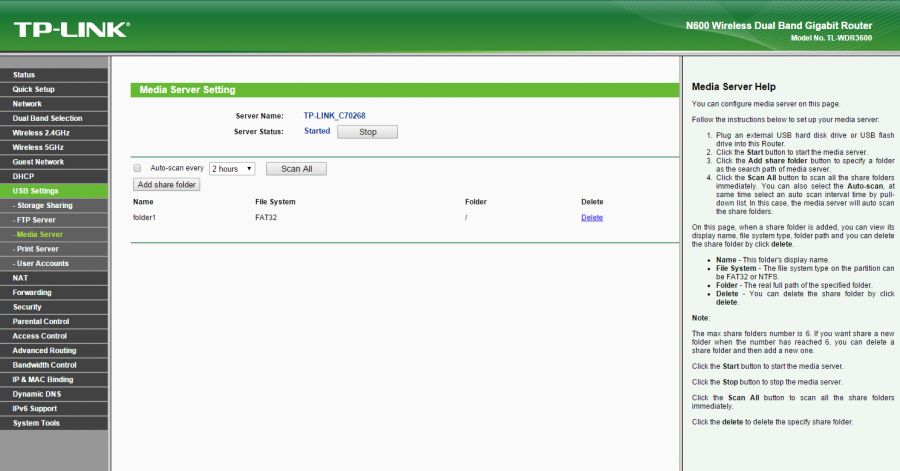Open Wireless 2.4GHz settings
The height and width of the screenshot is (471, 900).
coord(41,133)
